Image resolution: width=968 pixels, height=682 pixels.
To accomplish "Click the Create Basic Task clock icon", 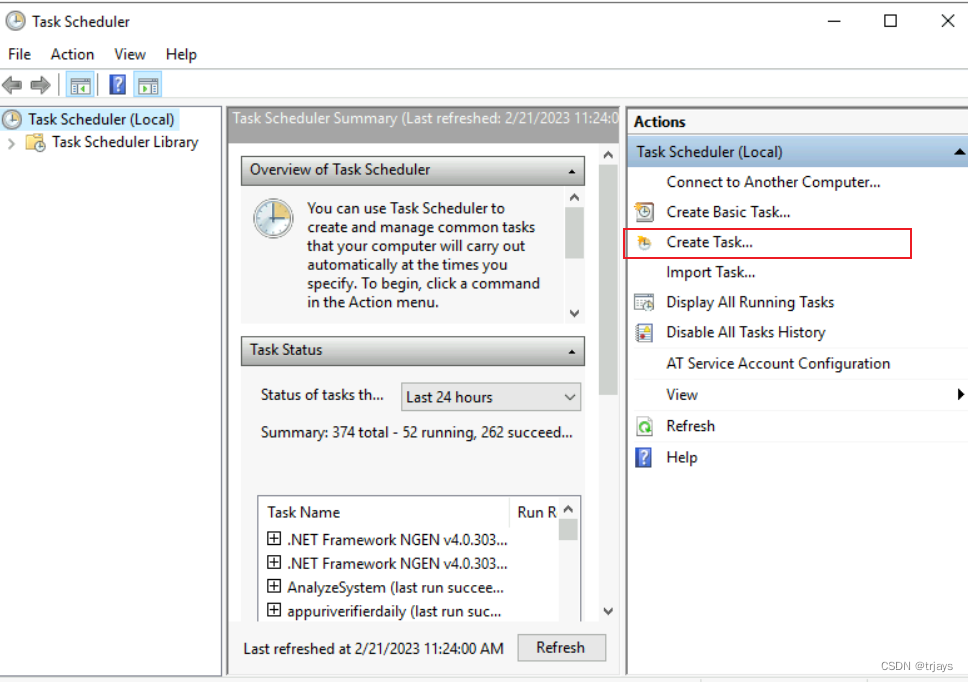I will click(644, 212).
